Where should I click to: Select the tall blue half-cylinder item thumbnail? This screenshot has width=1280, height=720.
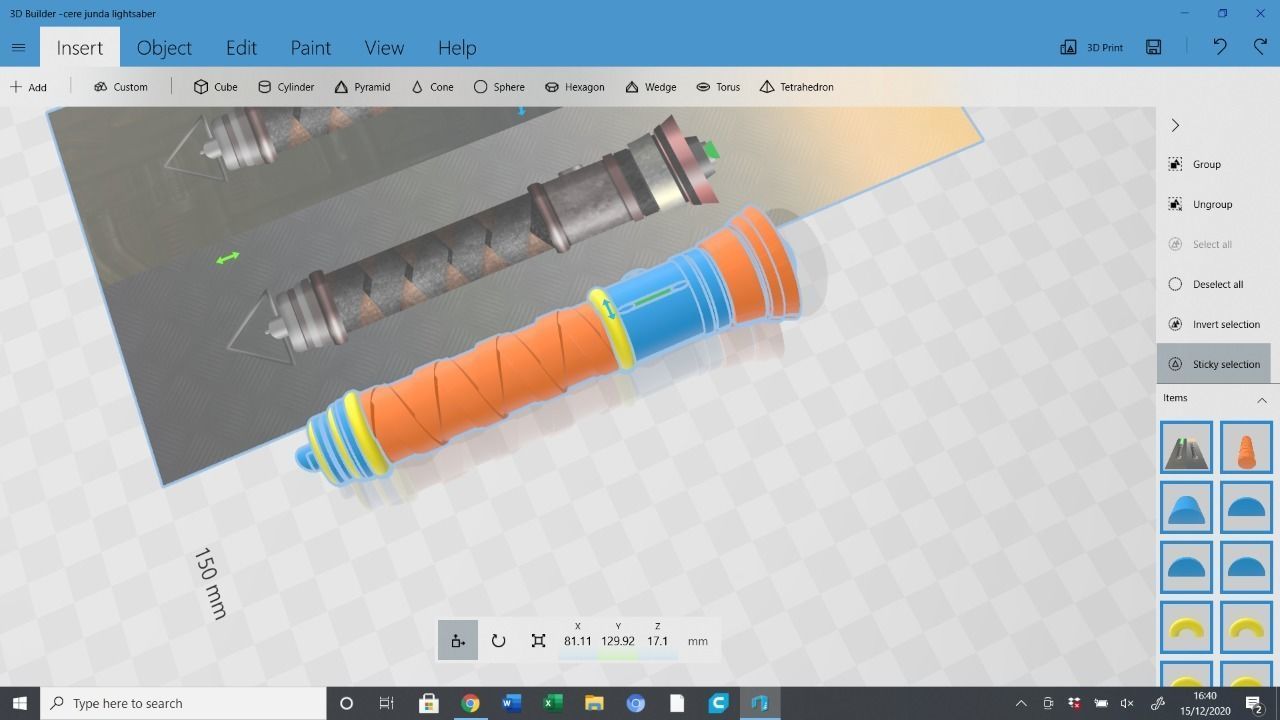click(1186, 507)
